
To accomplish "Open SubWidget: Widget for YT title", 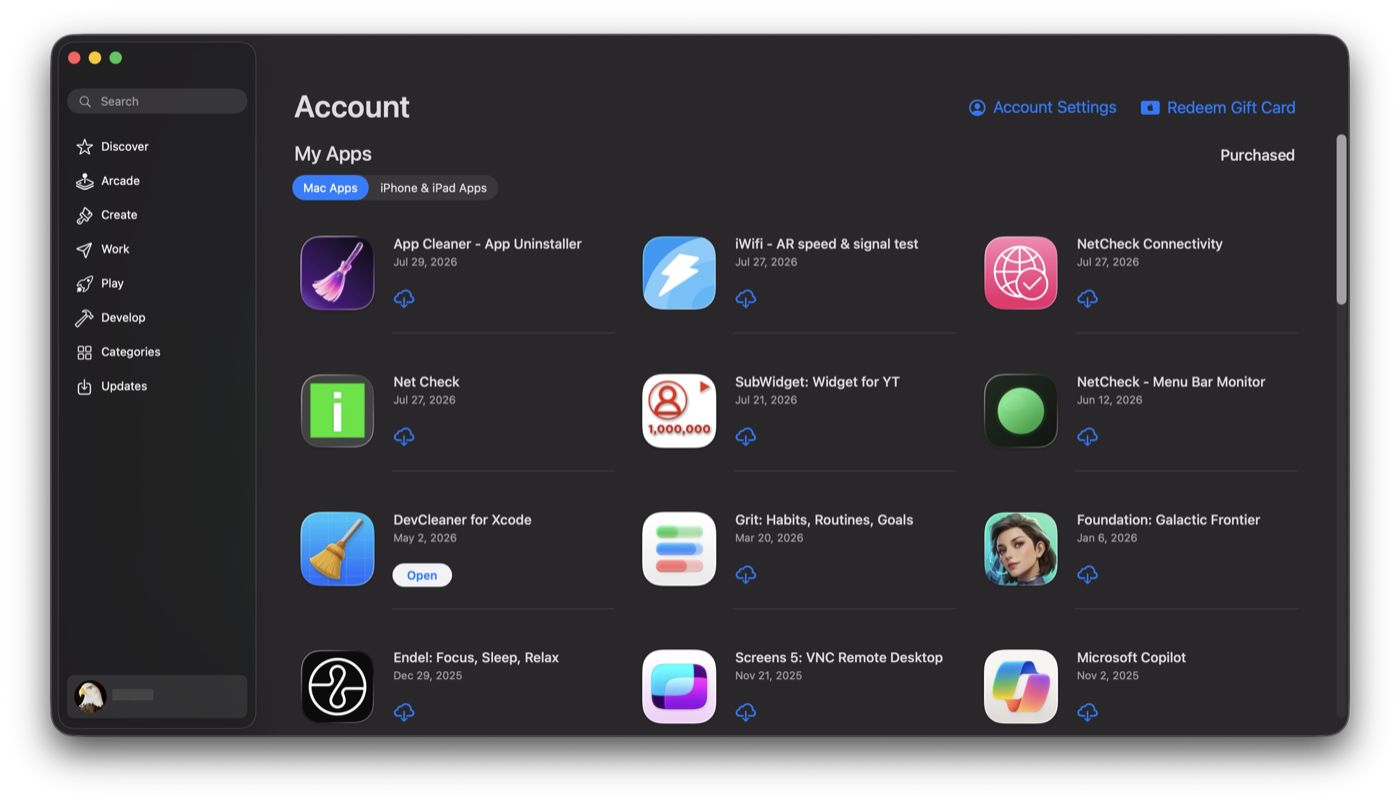I will point(817,382).
